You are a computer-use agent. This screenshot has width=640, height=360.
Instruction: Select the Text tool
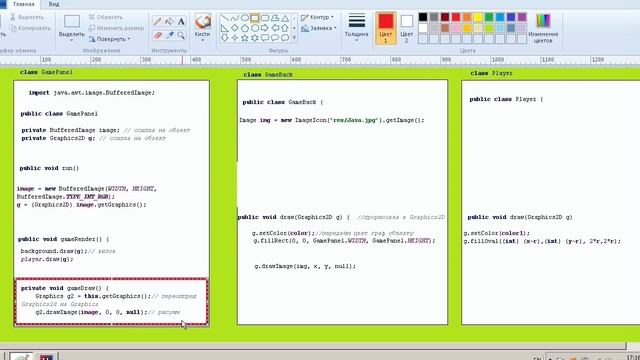click(181, 21)
